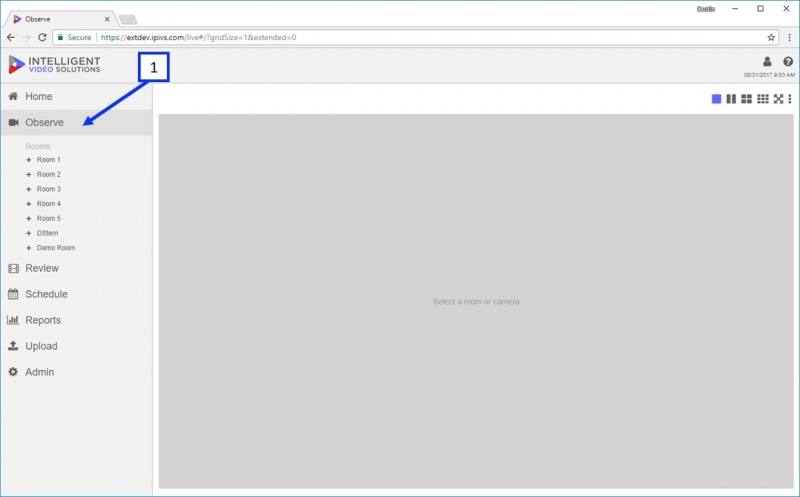
Task: Open the Observe menu item
Action: (76, 122)
